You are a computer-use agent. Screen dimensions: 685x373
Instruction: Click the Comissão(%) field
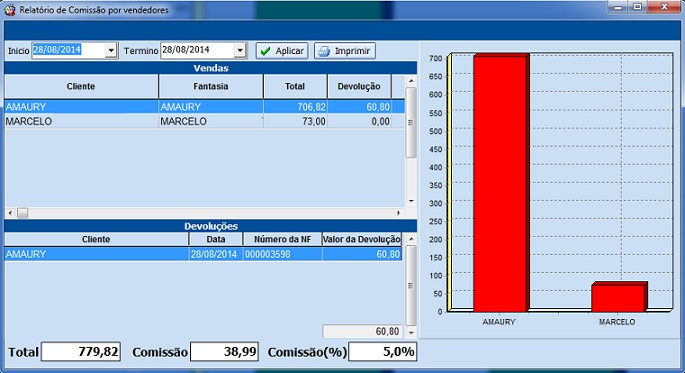click(x=382, y=352)
